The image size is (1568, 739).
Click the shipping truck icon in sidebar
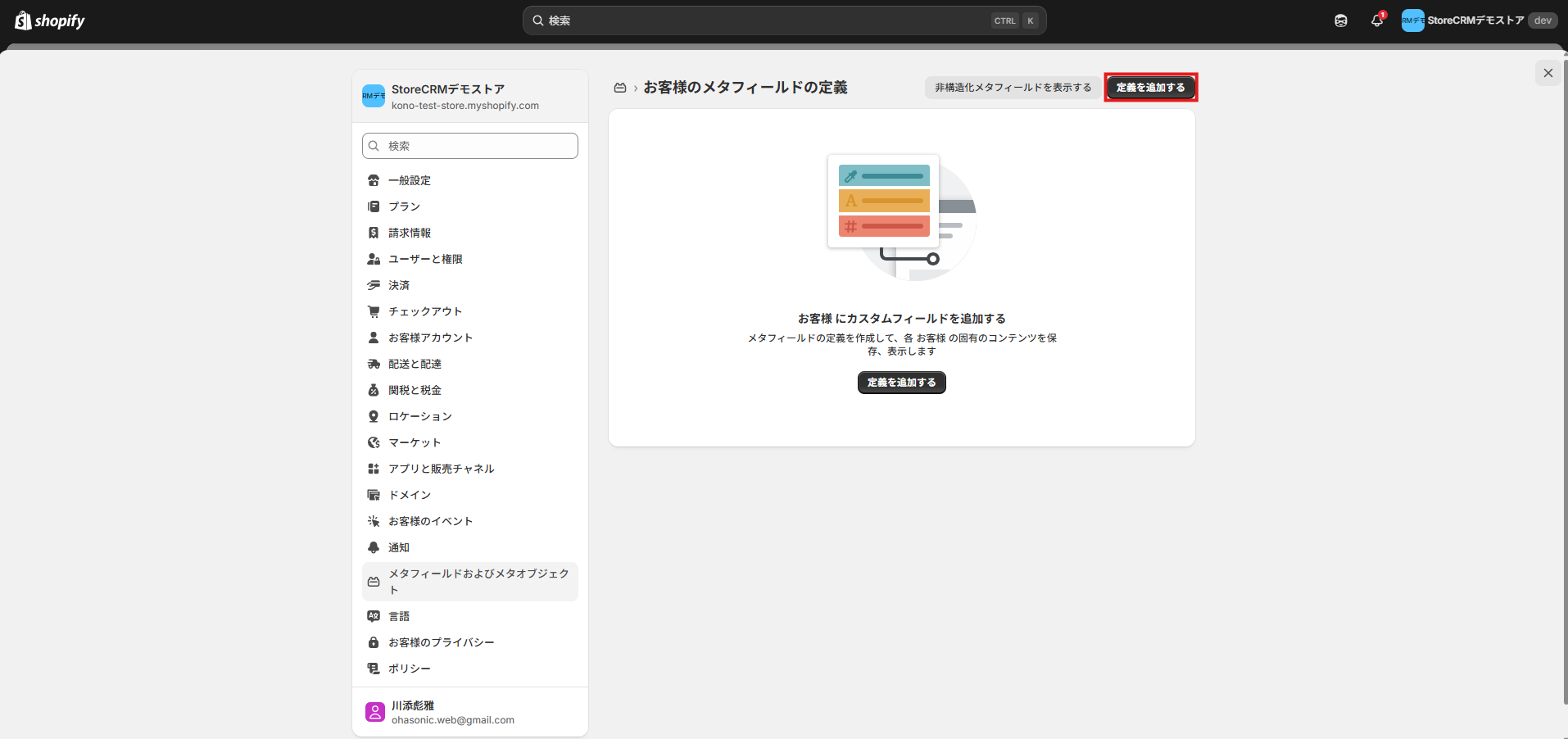tap(374, 364)
